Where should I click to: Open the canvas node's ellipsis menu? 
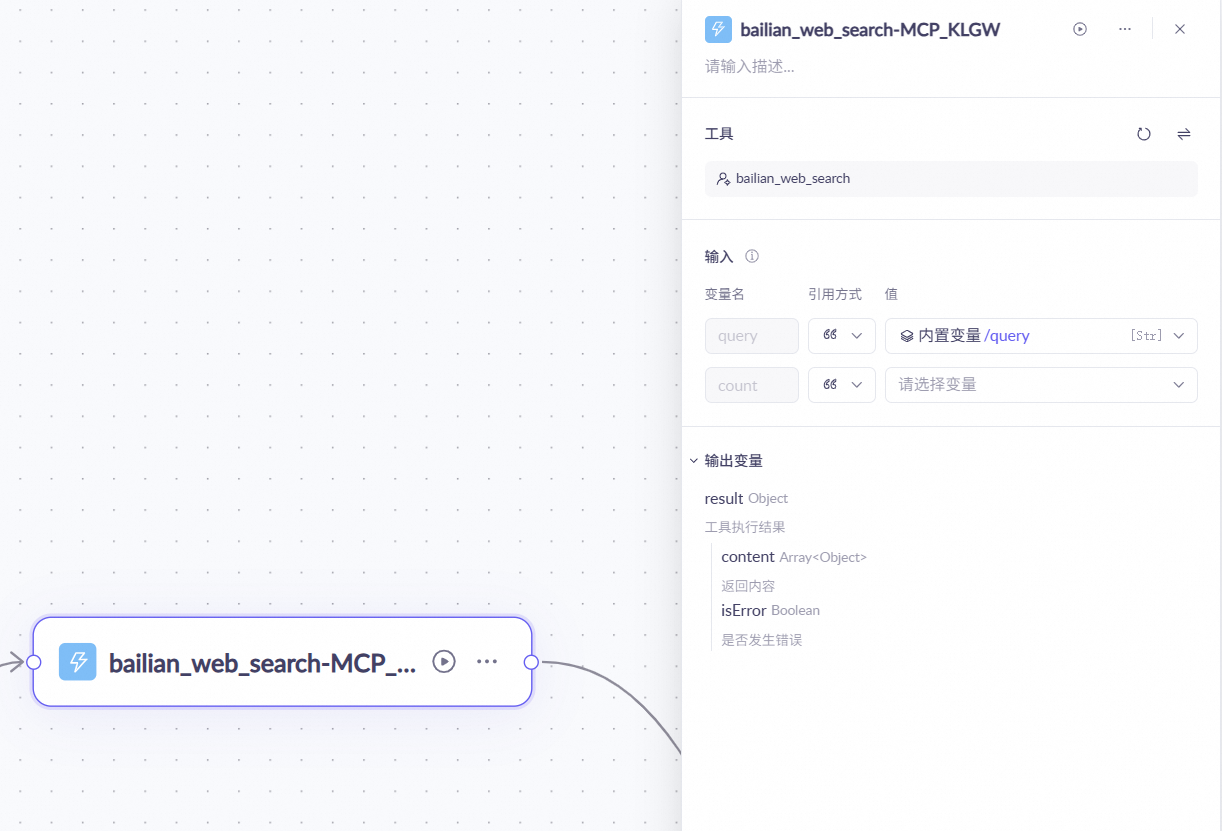pyautogui.click(x=487, y=662)
